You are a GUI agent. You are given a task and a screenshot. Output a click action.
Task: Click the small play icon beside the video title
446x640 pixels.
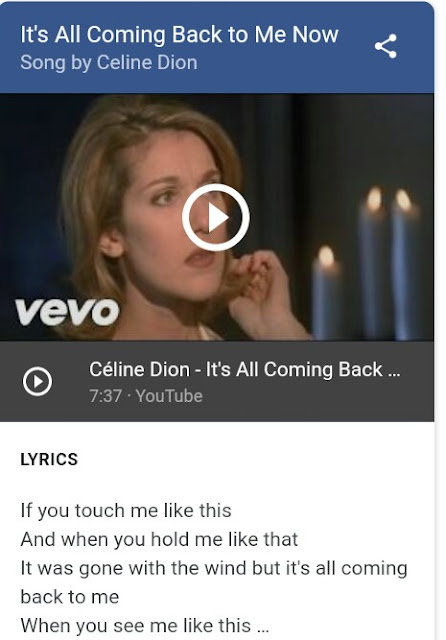click(37, 382)
